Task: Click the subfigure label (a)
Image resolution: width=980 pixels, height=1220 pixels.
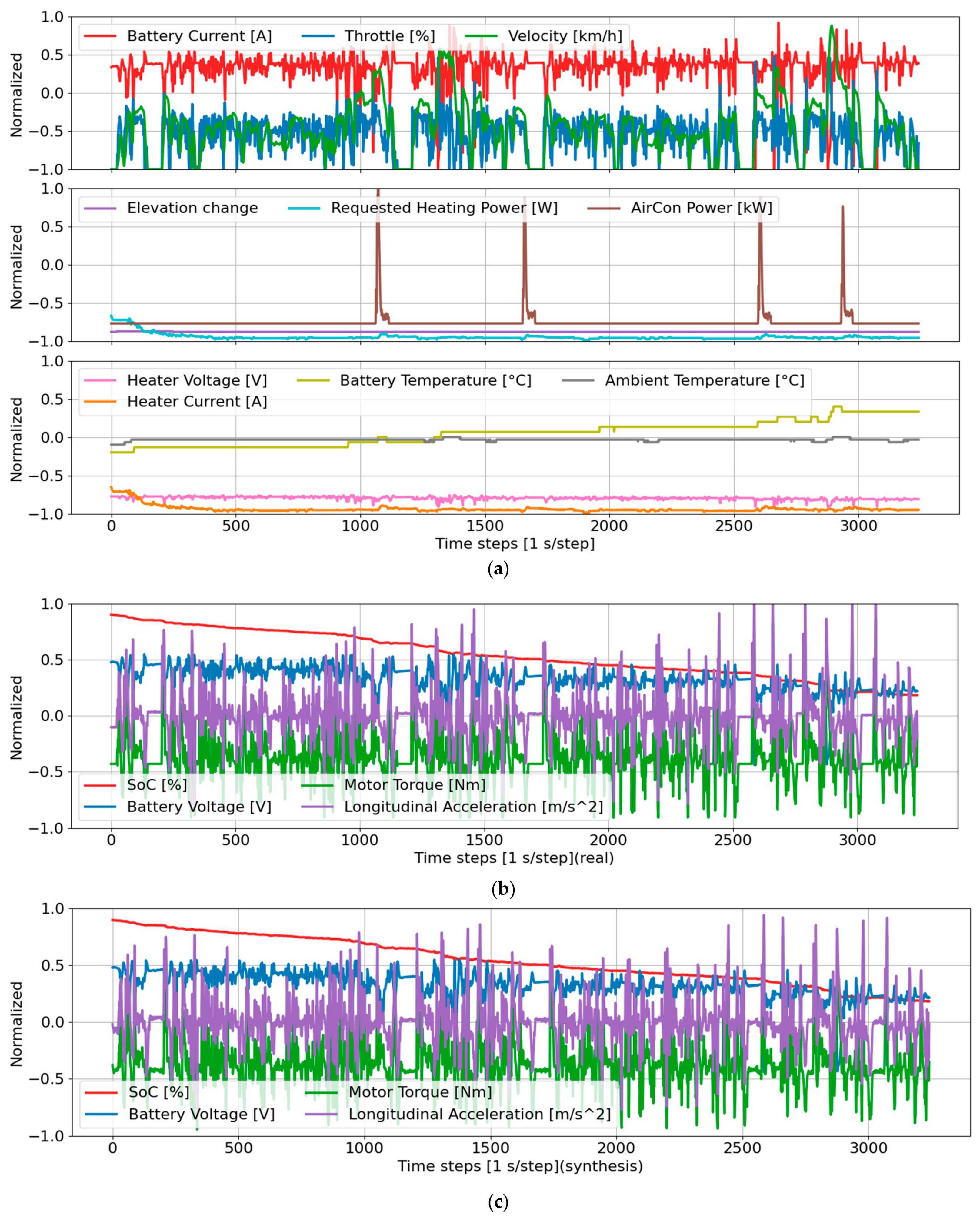Action: (498, 569)
